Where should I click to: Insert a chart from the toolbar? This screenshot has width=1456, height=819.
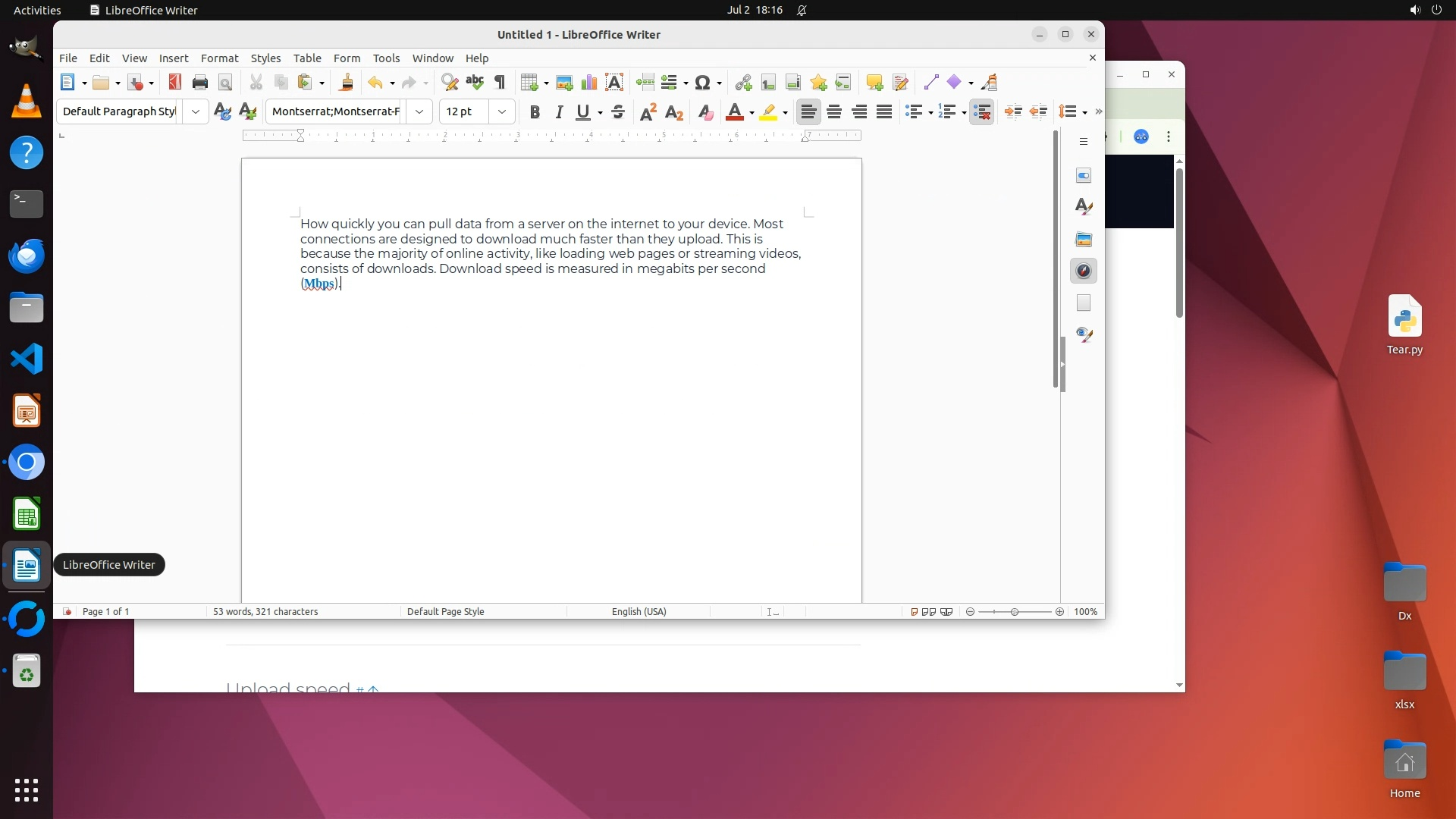[589, 83]
